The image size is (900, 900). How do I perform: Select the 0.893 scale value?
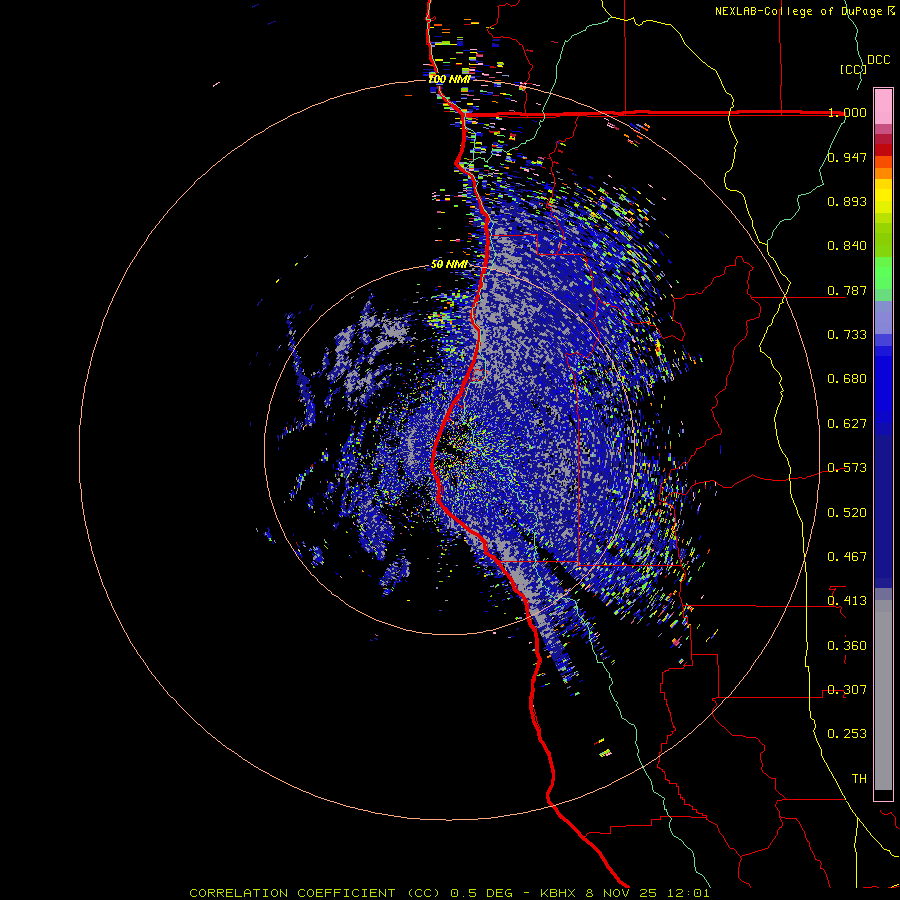tap(847, 201)
